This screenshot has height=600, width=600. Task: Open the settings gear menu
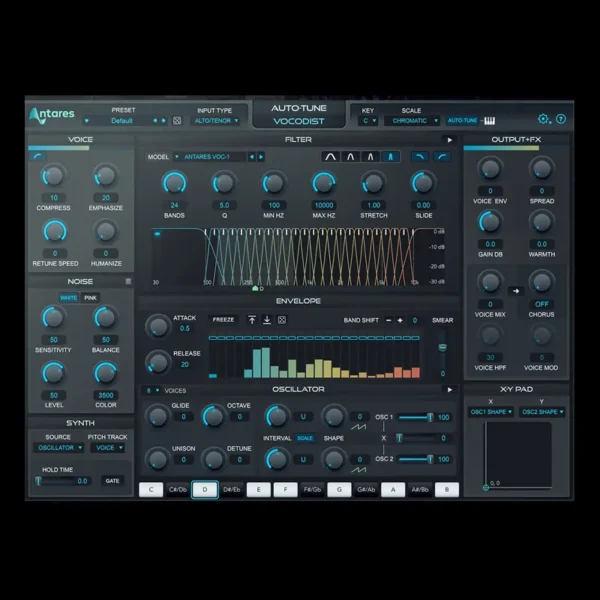tap(543, 119)
